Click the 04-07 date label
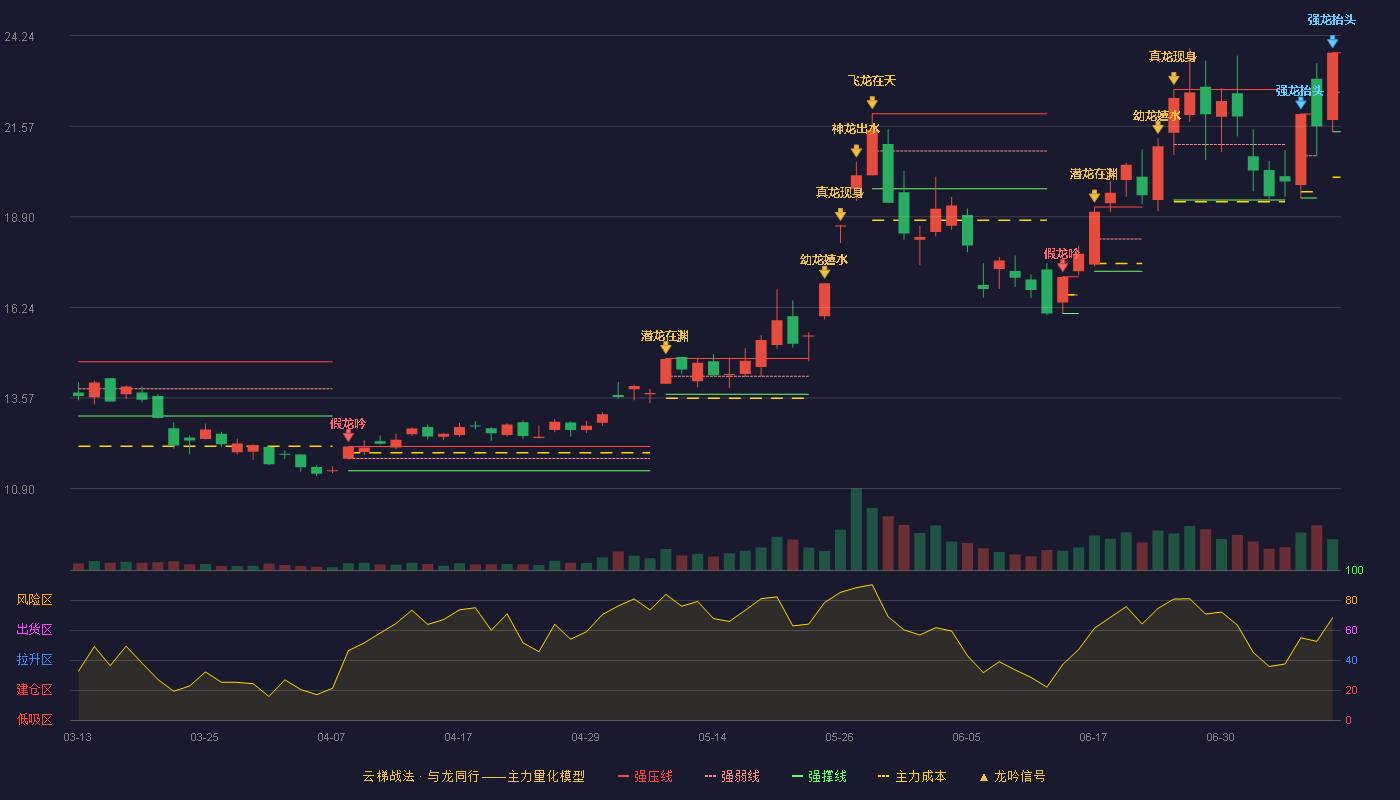 tap(331, 737)
